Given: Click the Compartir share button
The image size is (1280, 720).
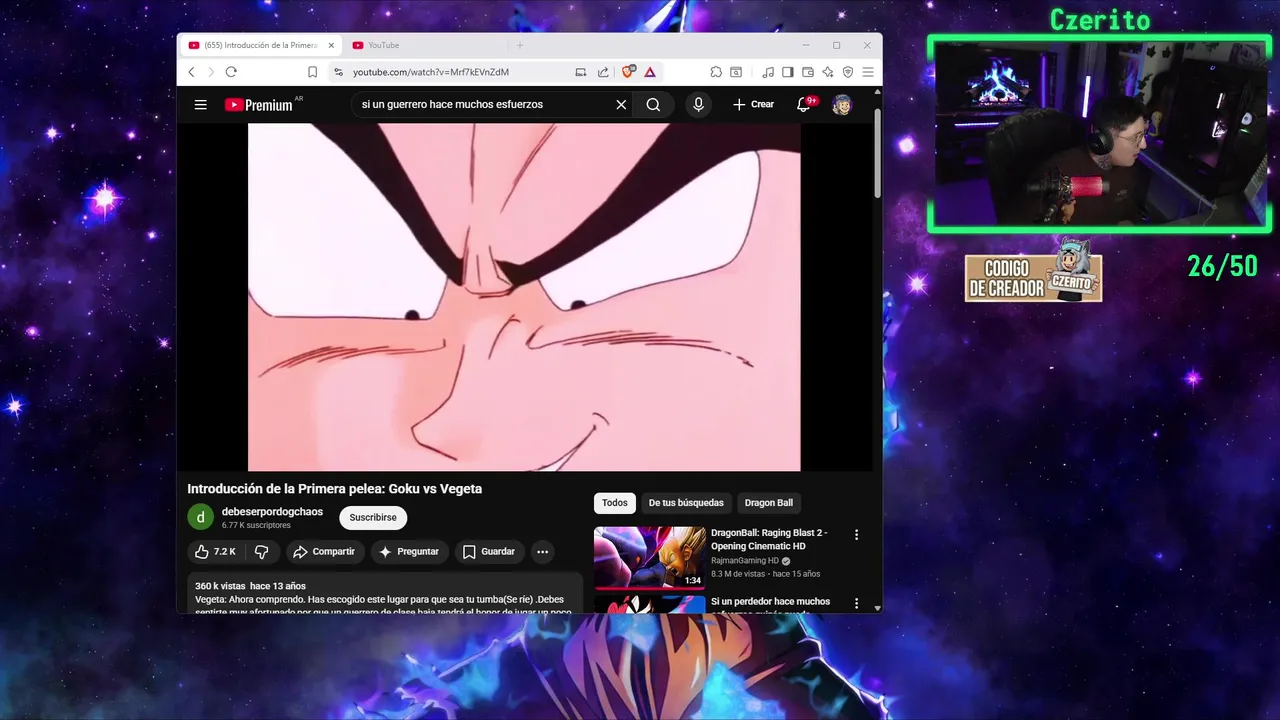Looking at the screenshot, I should 323,552.
